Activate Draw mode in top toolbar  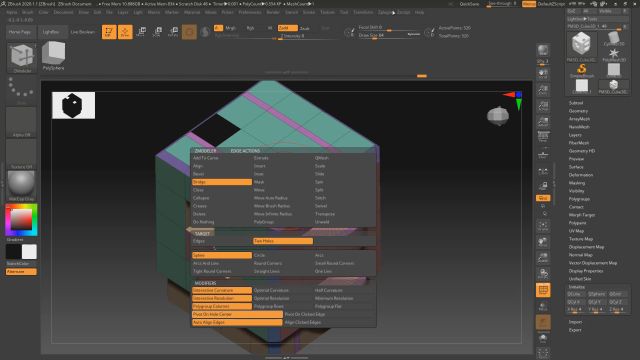(125, 32)
